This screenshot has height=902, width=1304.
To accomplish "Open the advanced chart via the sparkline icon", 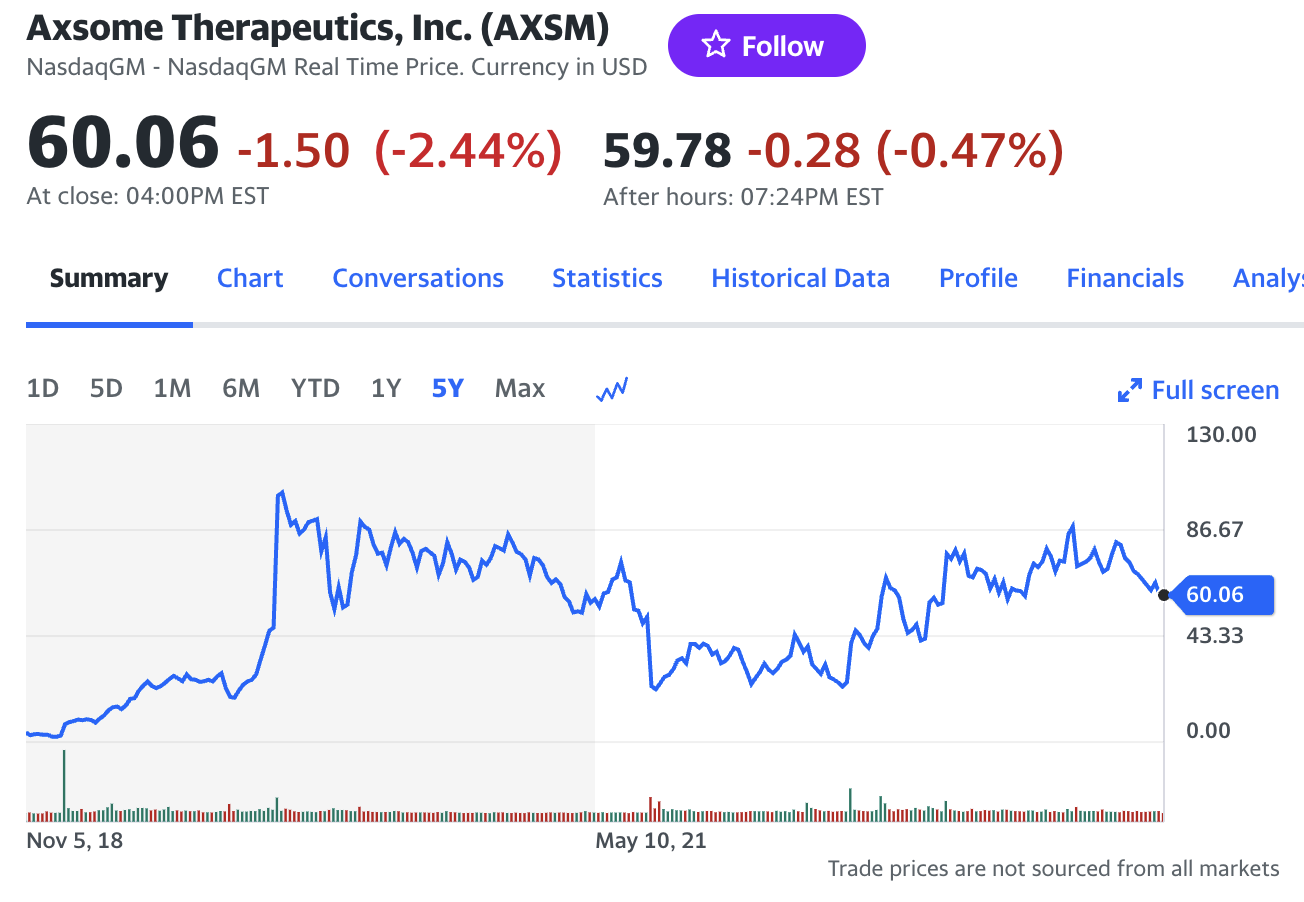I will click(x=611, y=389).
